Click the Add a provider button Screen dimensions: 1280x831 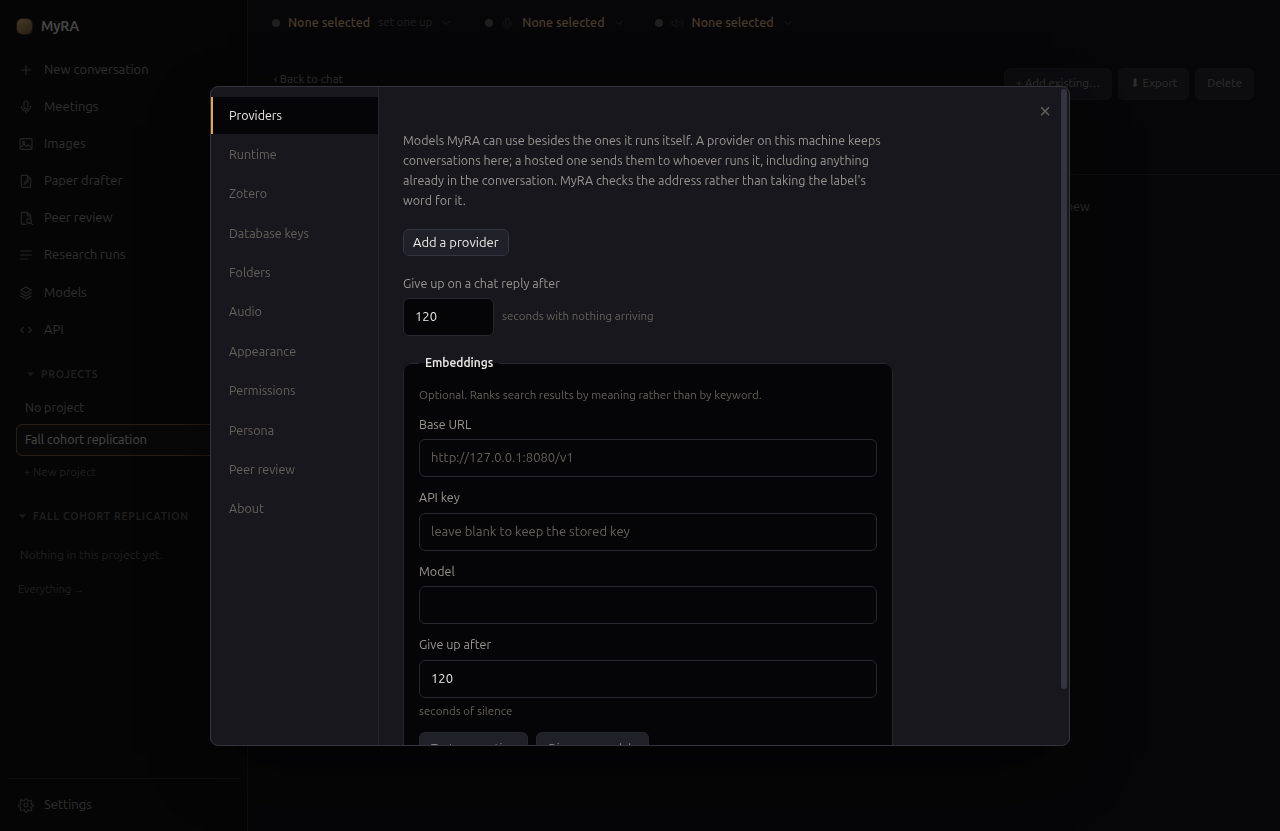pos(456,242)
